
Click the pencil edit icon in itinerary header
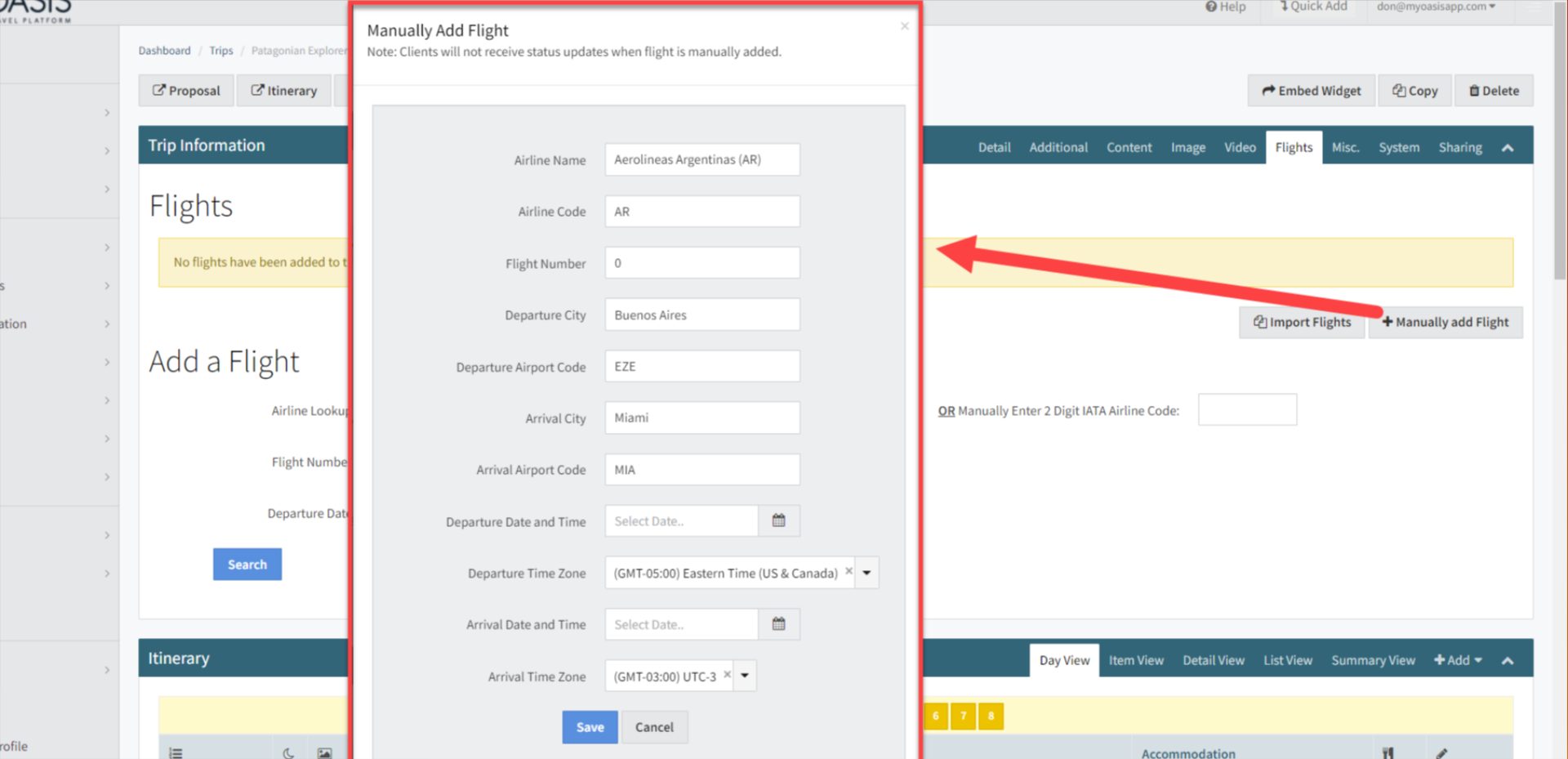(x=1441, y=753)
